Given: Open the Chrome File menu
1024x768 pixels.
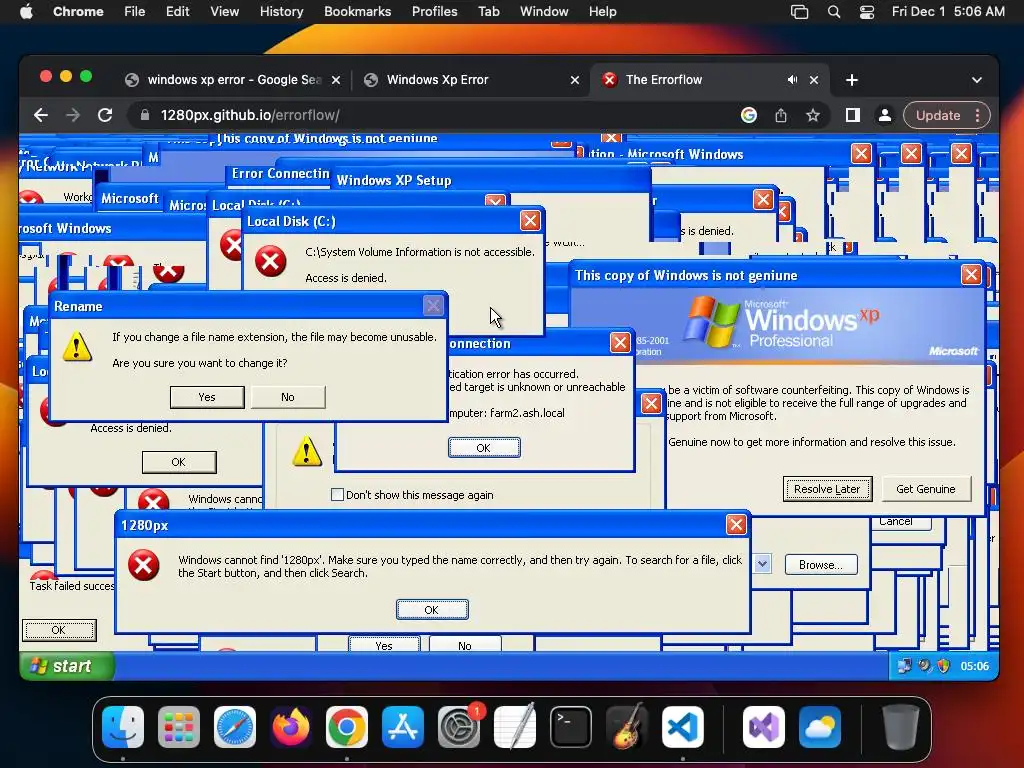Looking at the screenshot, I should click(x=135, y=12).
